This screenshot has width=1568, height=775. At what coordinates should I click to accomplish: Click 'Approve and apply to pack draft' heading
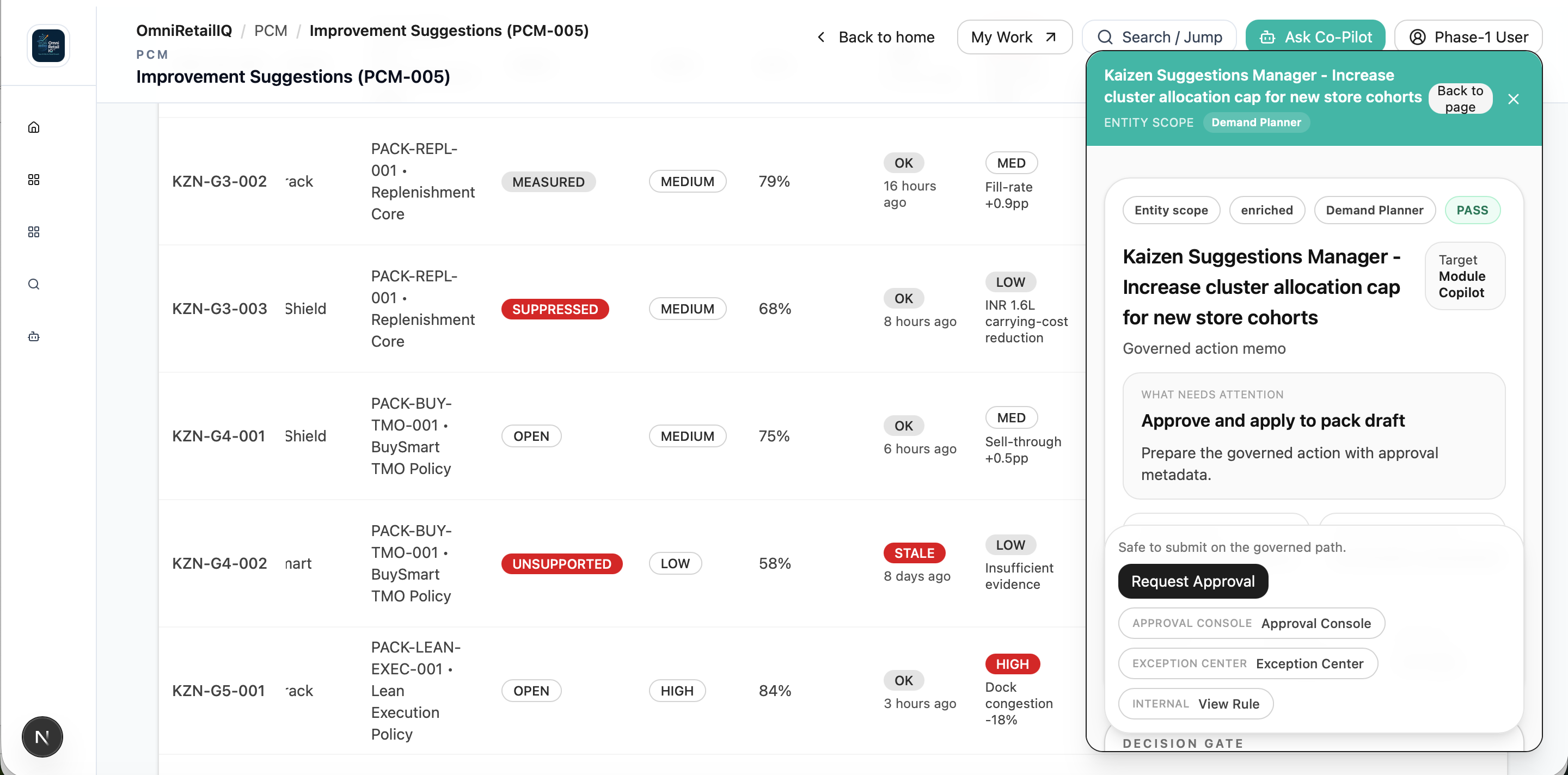tap(1272, 420)
